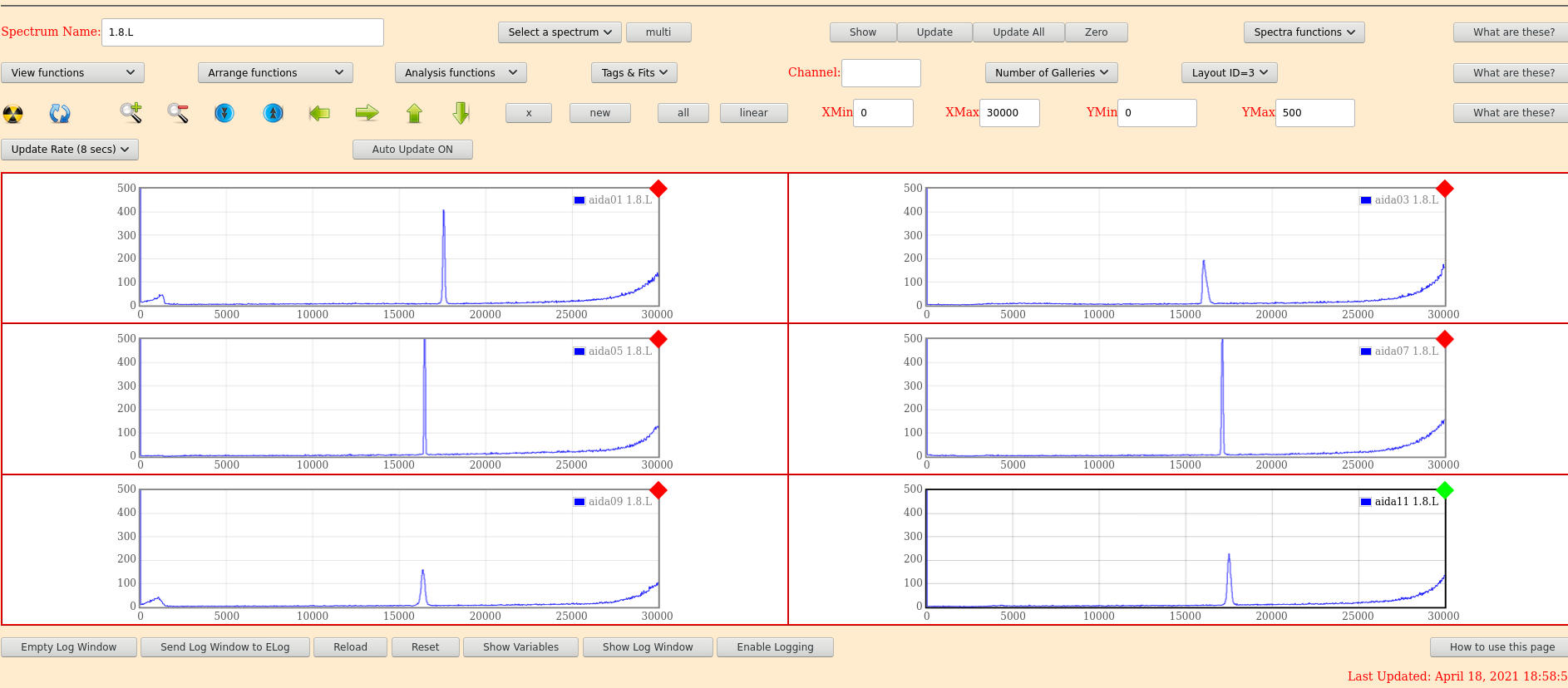Click the red diamond marker on aida09 plot

point(658,490)
